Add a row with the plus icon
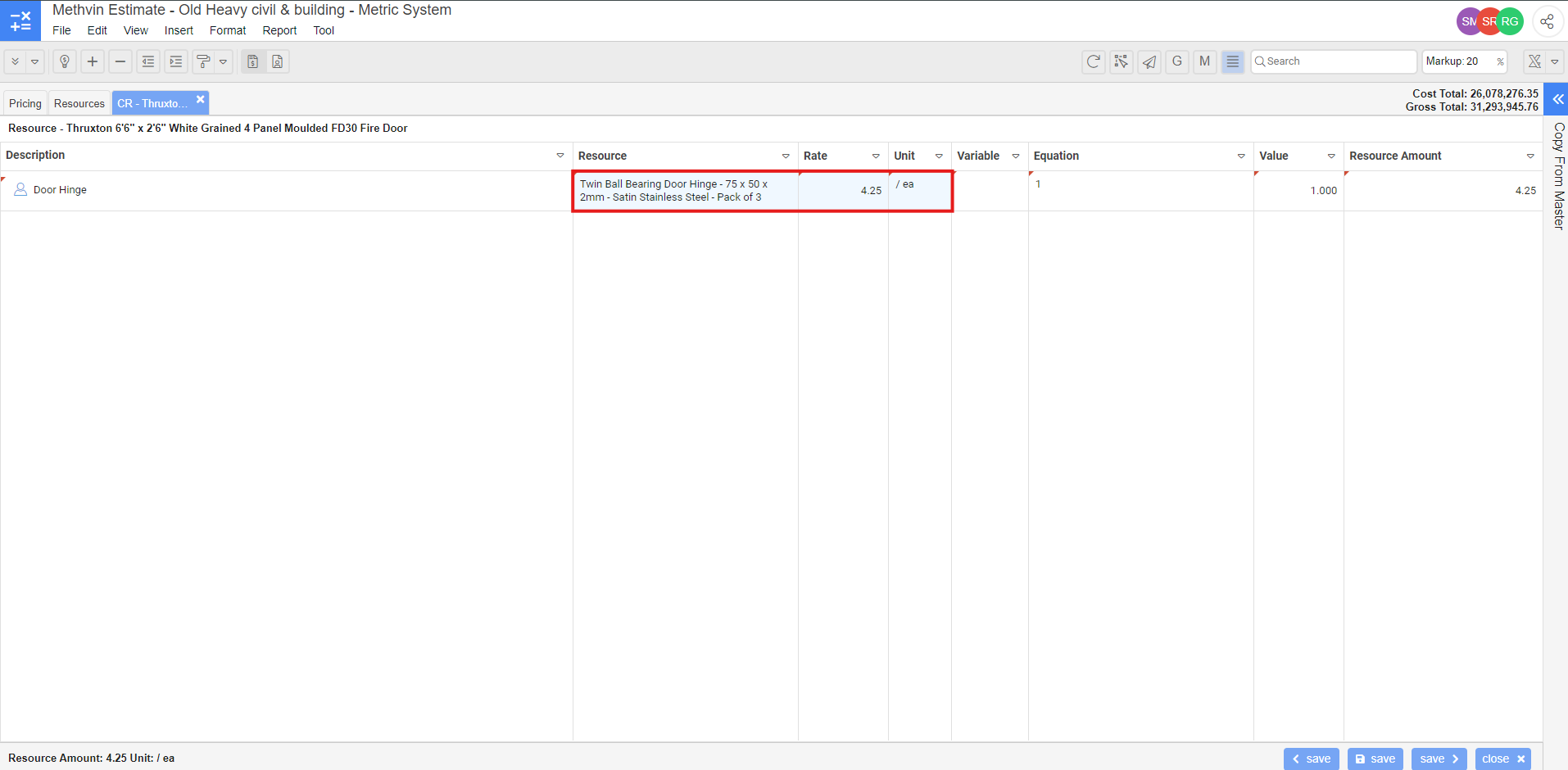 (93, 61)
